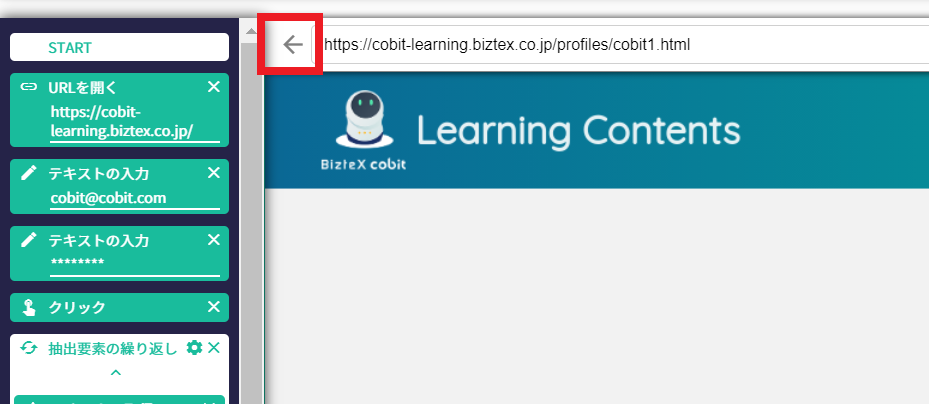Select the START block

(120, 47)
